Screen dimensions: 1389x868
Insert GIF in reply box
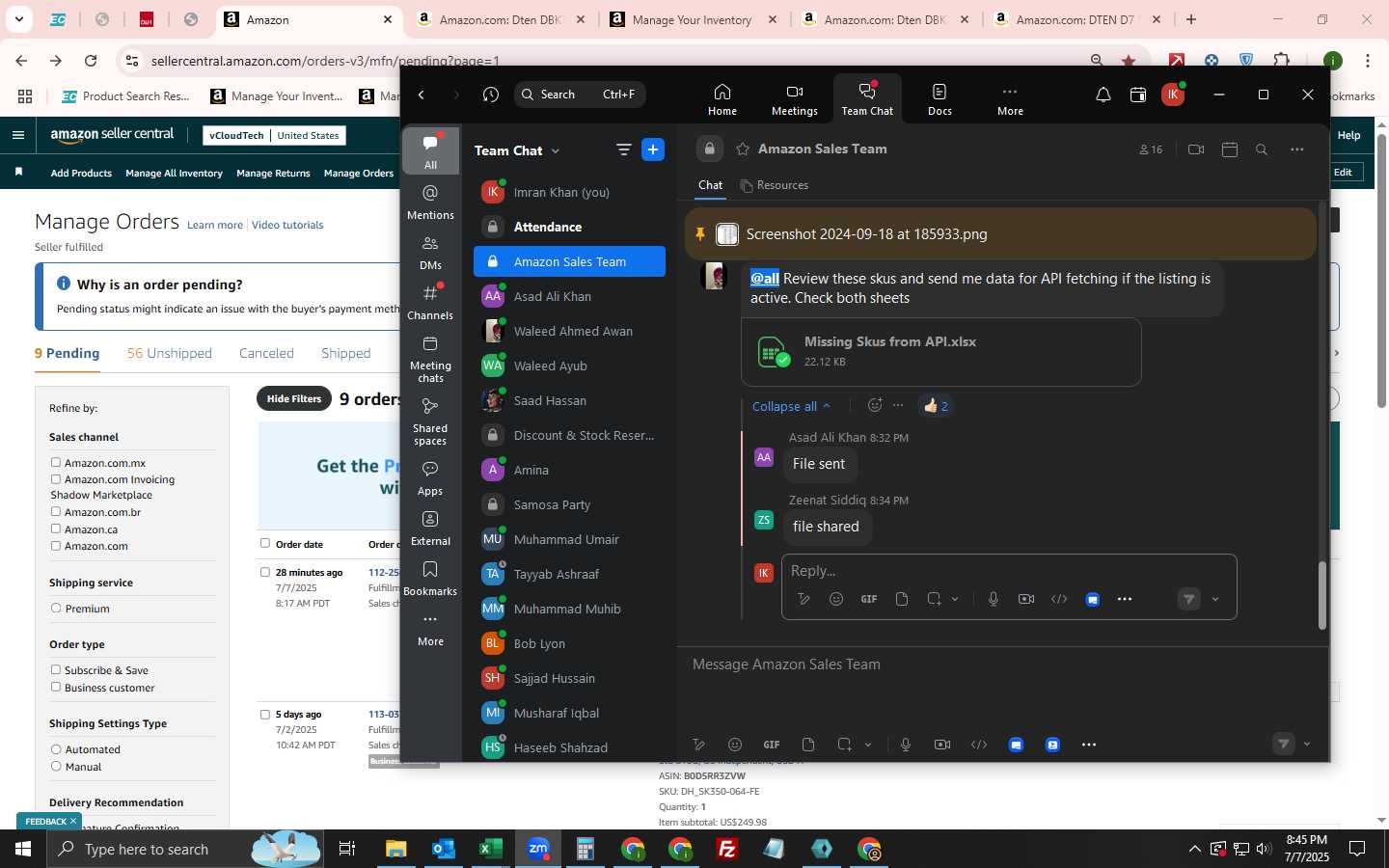pyautogui.click(x=869, y=599)
